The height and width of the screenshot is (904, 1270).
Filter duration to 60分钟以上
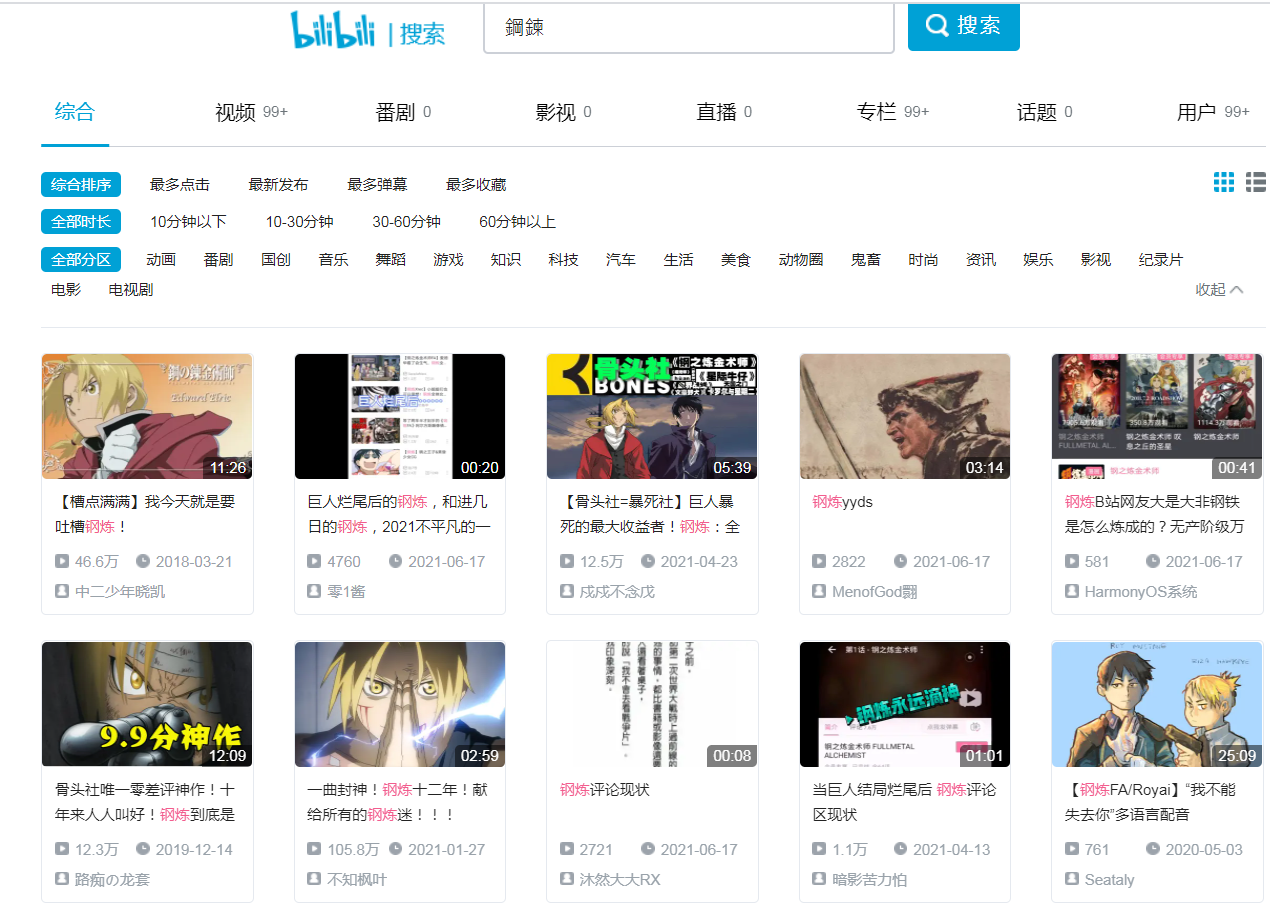pos(517,222)
